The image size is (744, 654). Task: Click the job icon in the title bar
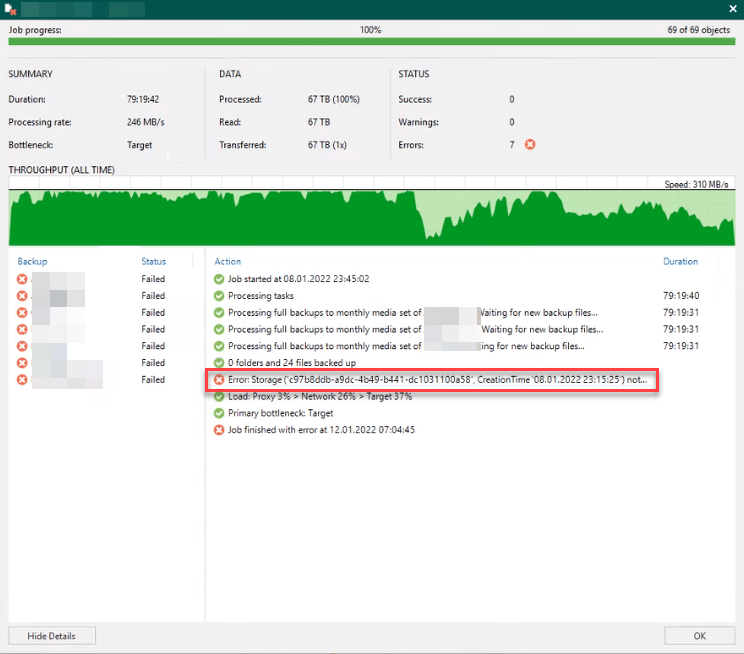10,9
